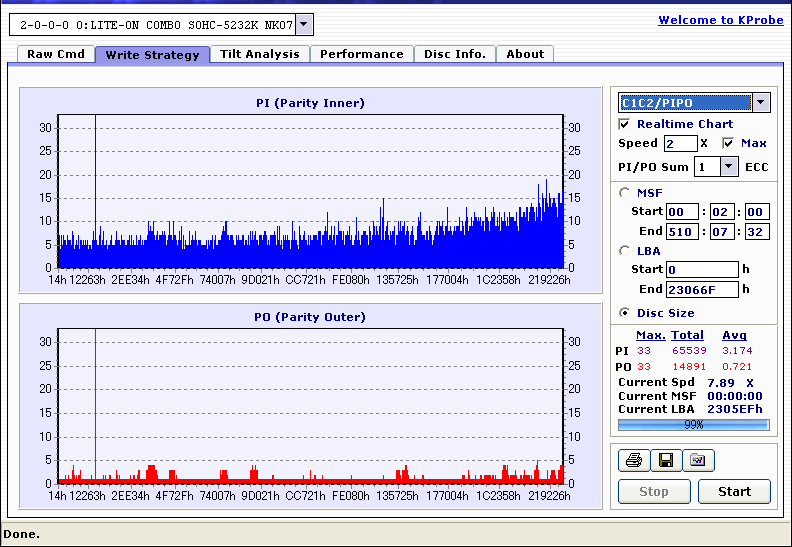The width and height of the screenshot is (792, 547).
Task: Select the LBA radio button
Action: pos(625,251)
